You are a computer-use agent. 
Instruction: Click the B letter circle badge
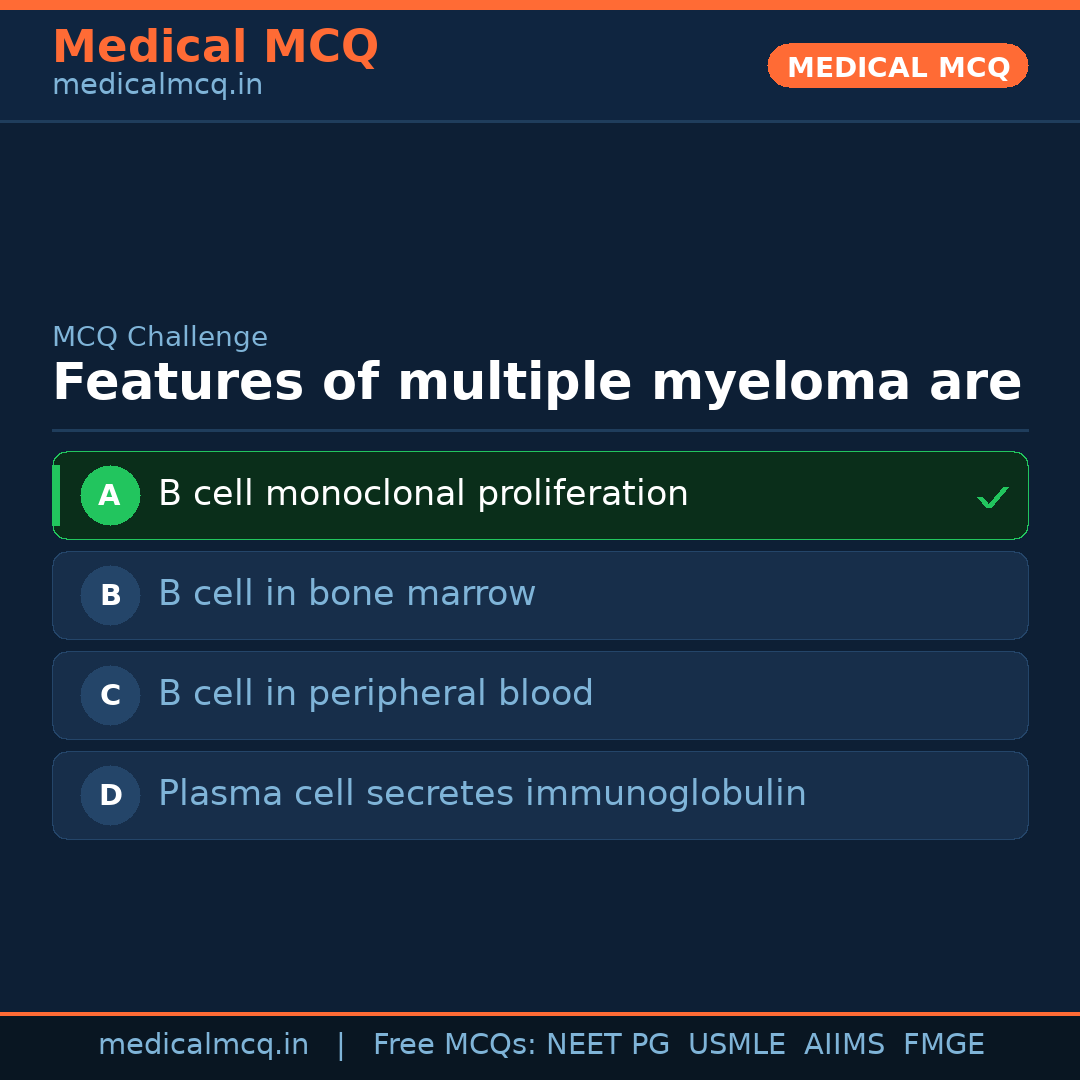pos(110,595)
